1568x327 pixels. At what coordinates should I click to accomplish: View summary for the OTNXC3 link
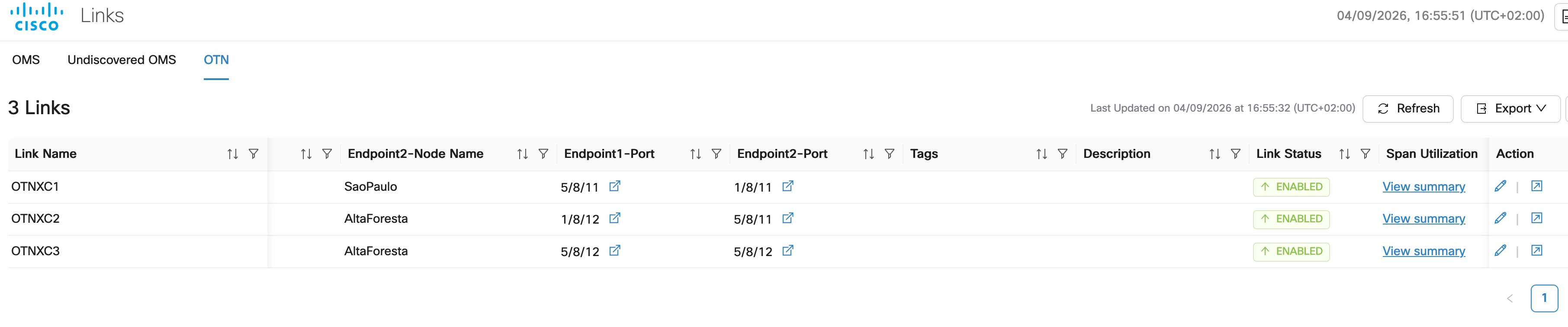point(1423,251)
